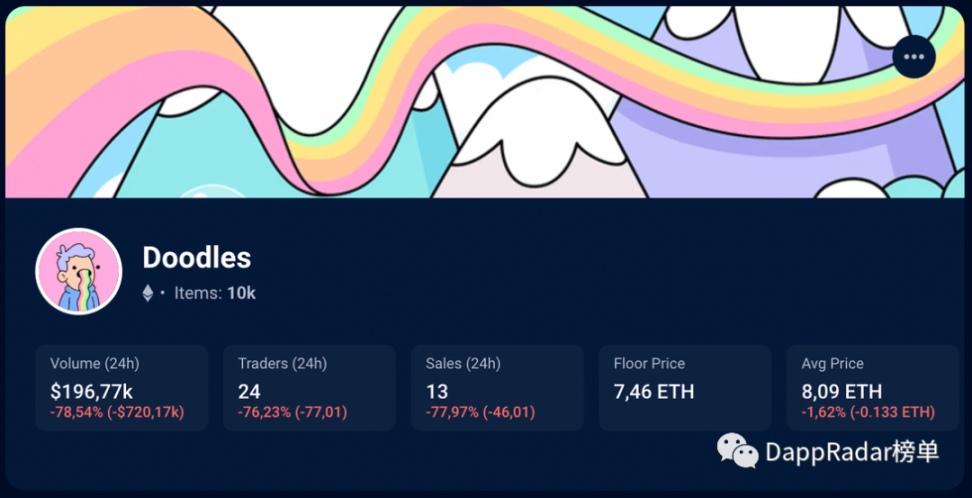The image size is (972, 498).
Task: Open the Floor Price stat card
Action: click(685, 388)
